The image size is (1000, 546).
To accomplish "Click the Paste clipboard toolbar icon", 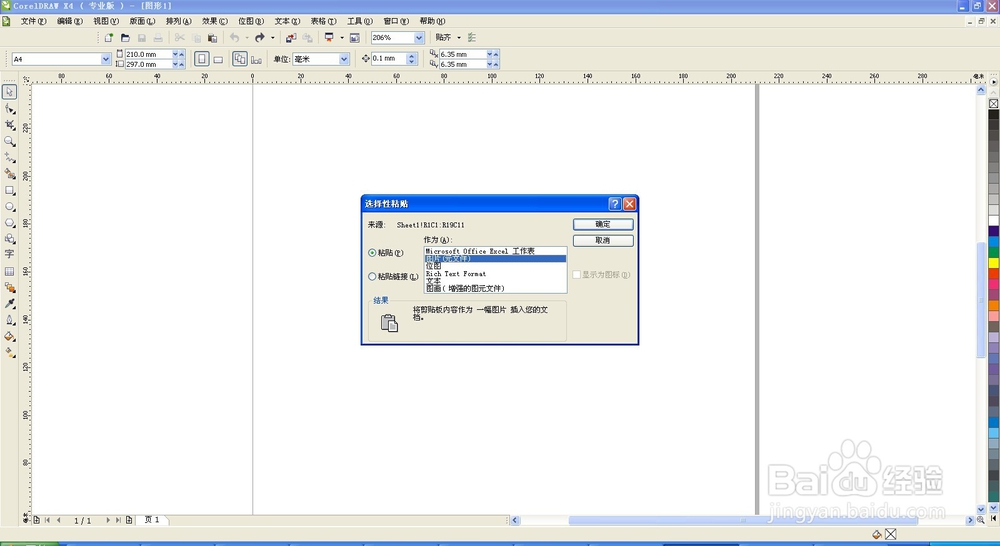I will click(212, 38).
